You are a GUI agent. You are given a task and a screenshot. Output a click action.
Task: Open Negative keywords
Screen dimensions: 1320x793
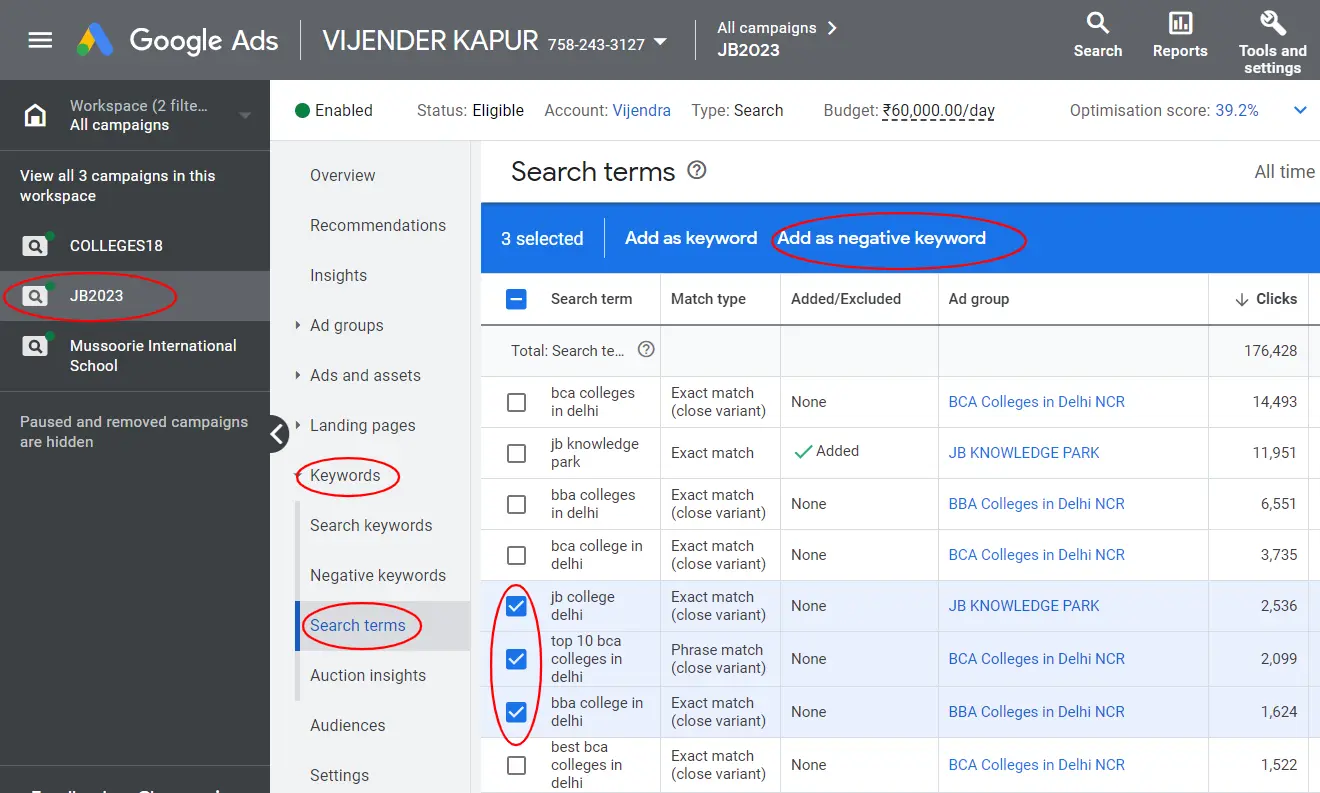tap(378, 575)
